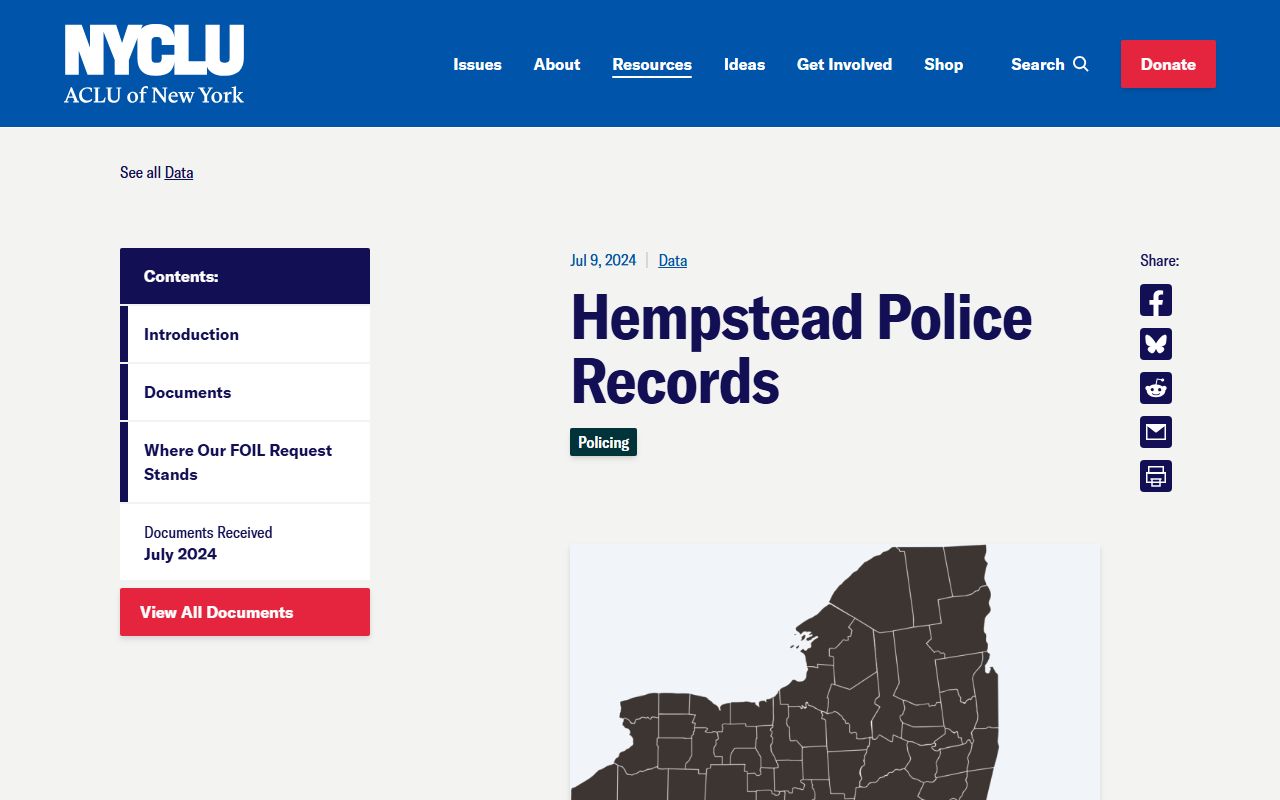Print this page using printer icon
Screen dimensions: 1280x800
point(1156,476)
